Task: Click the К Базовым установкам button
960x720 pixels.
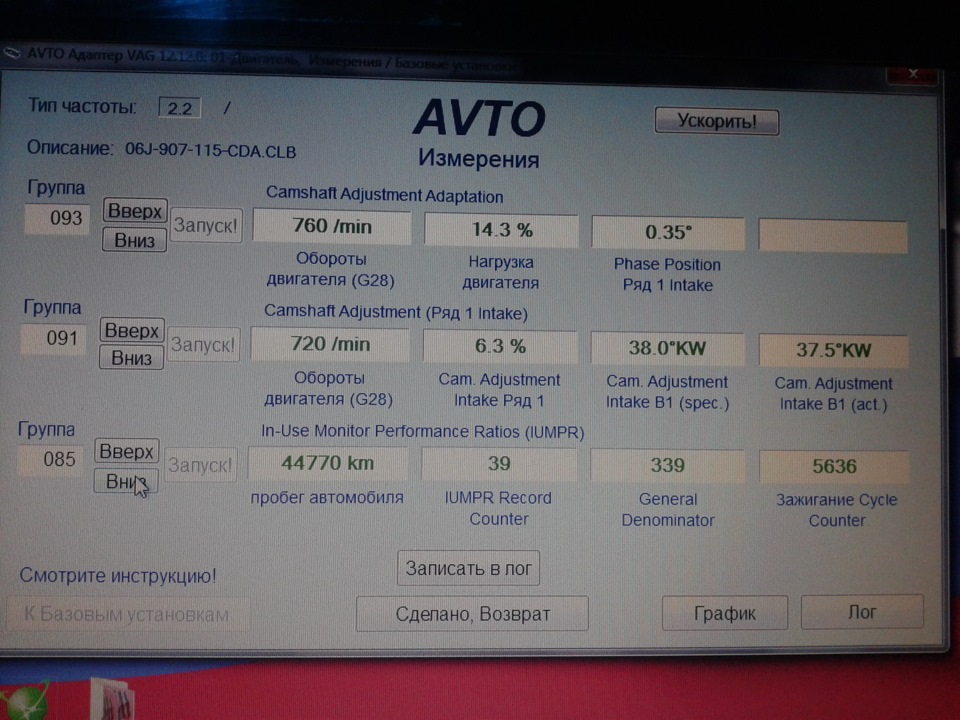Action: click(x=127, y=614)
